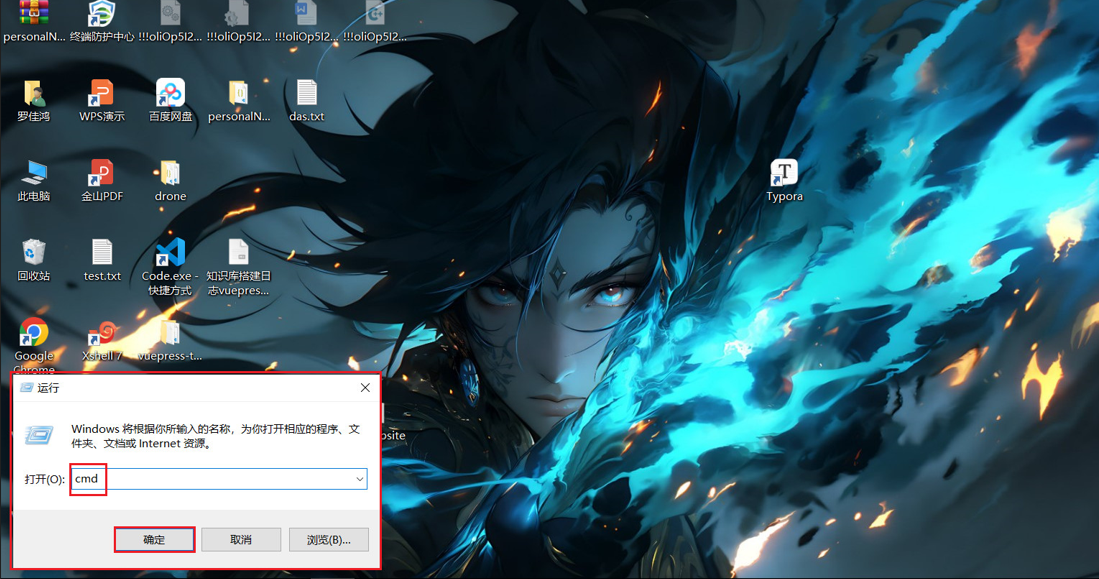Viewport: 1099px width, 579px height.
Task: Select the Google Chrome shortcut
Action: click(34, 332)
